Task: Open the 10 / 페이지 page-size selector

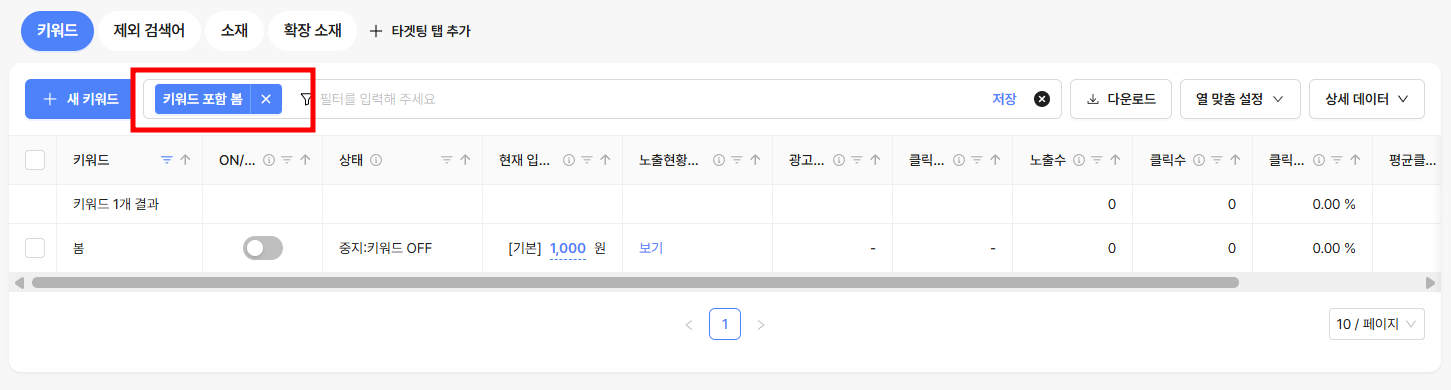Action: pos(1378,324)
